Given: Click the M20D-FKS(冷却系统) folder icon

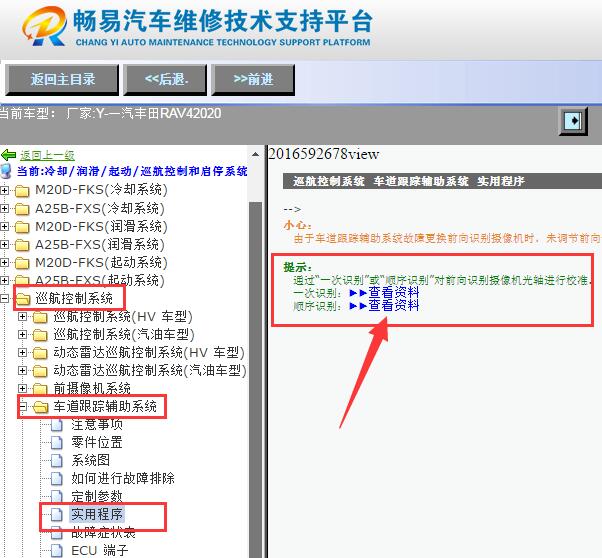Looking at the screenshot, I should (x=22, y=190).
